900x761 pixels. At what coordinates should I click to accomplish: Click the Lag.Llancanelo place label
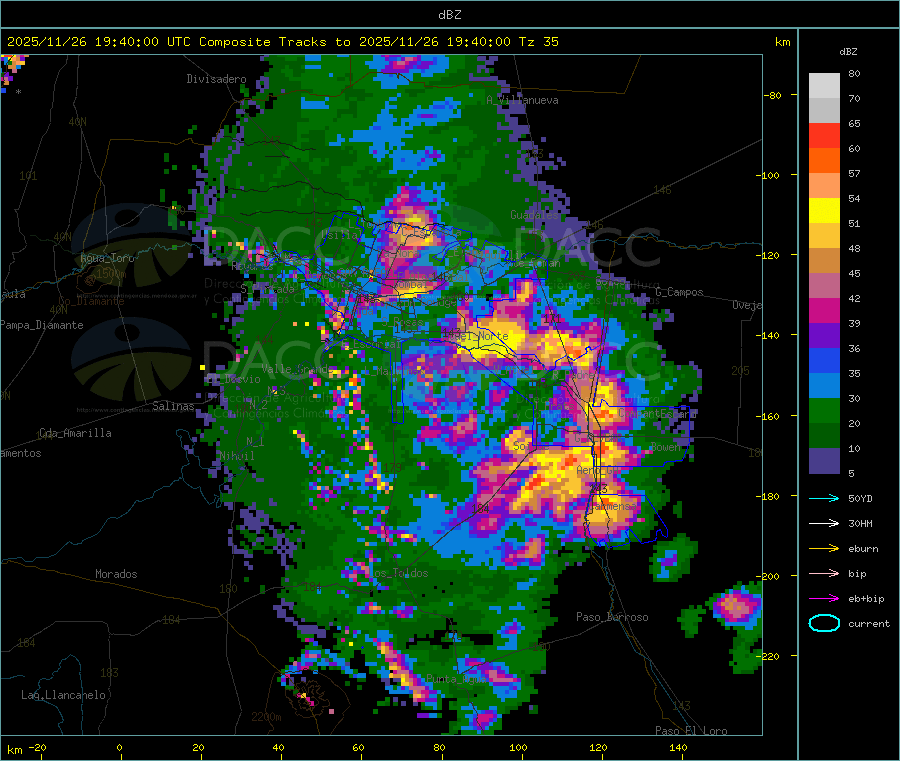click(x=63, y=695)
